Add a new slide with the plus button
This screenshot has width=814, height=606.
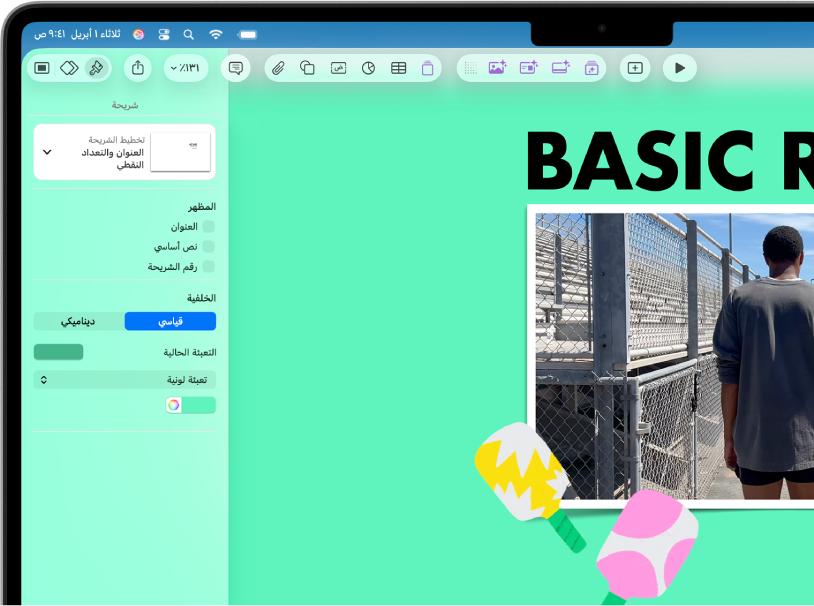[x=635, y=68]
